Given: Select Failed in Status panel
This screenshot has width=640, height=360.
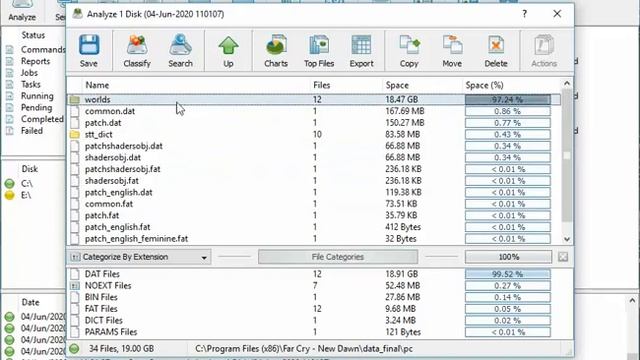Looking at the screenshot, I should coord(32,131).
